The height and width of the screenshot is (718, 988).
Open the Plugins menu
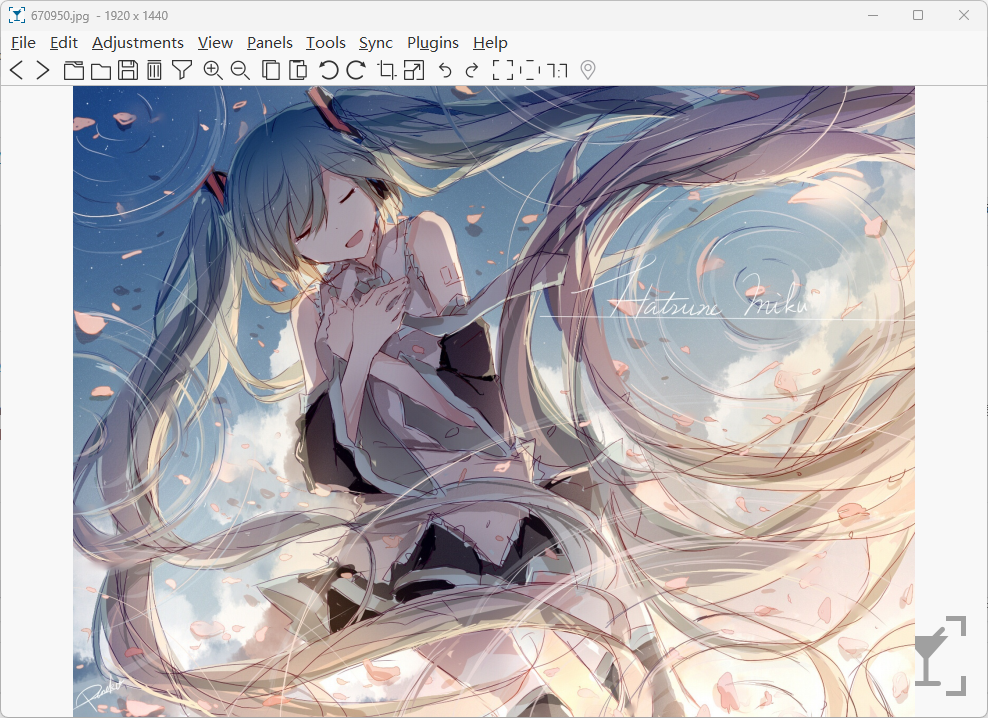(432, 43)
